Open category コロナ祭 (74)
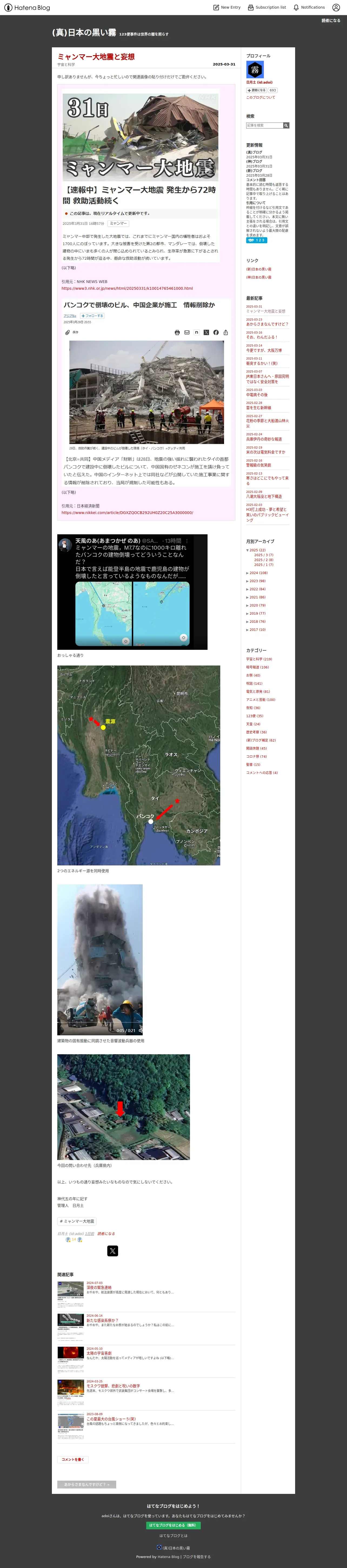Screen dimensions: 347x1568 (x=256, y=757)
